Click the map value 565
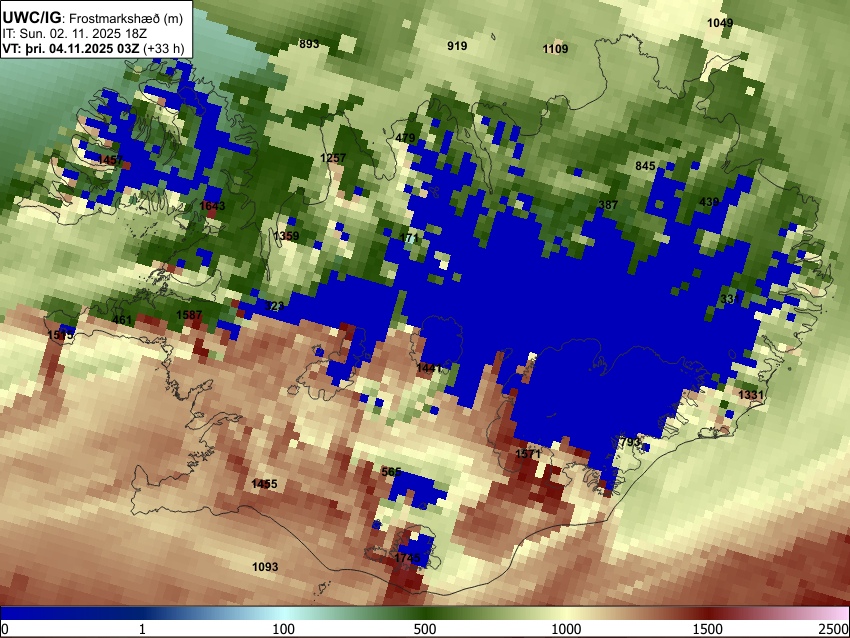850x638 pixels. point(391,472)
